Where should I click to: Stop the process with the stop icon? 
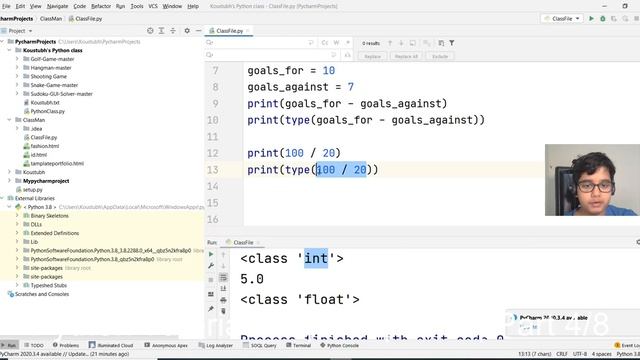point(211,280)
